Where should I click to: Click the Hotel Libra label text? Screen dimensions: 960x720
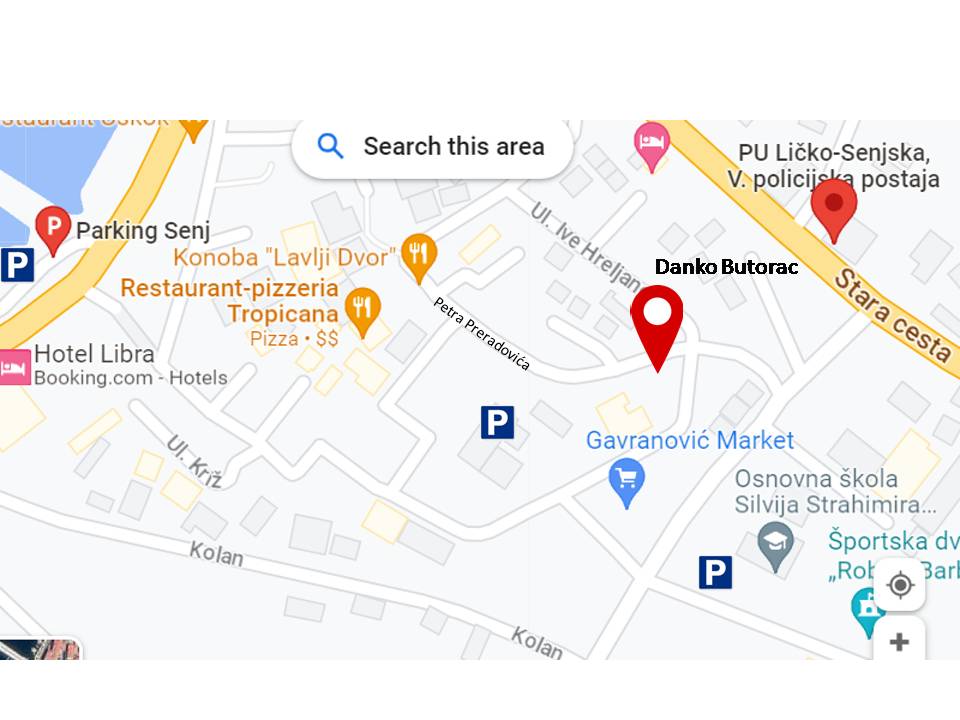94,354
